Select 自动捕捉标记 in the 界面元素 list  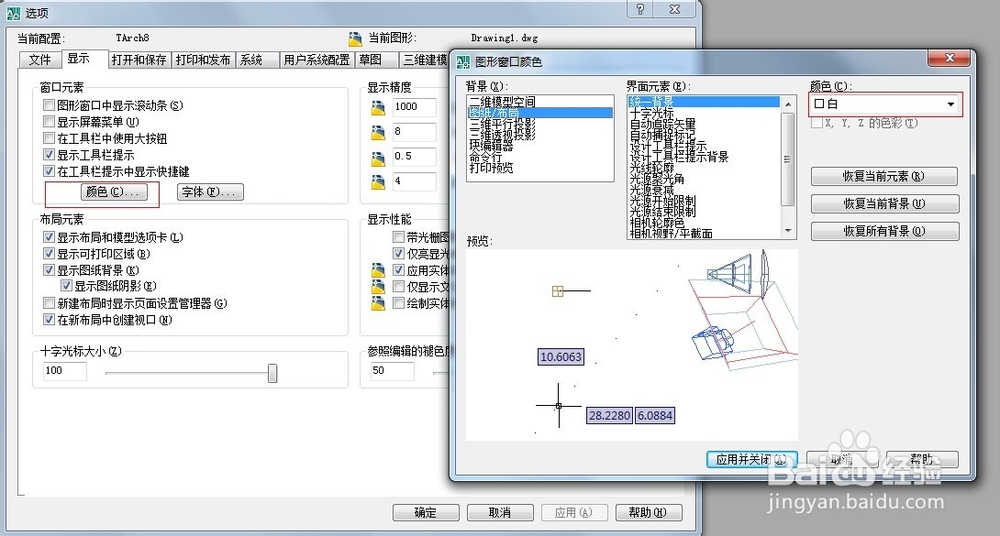coord(663,135)
